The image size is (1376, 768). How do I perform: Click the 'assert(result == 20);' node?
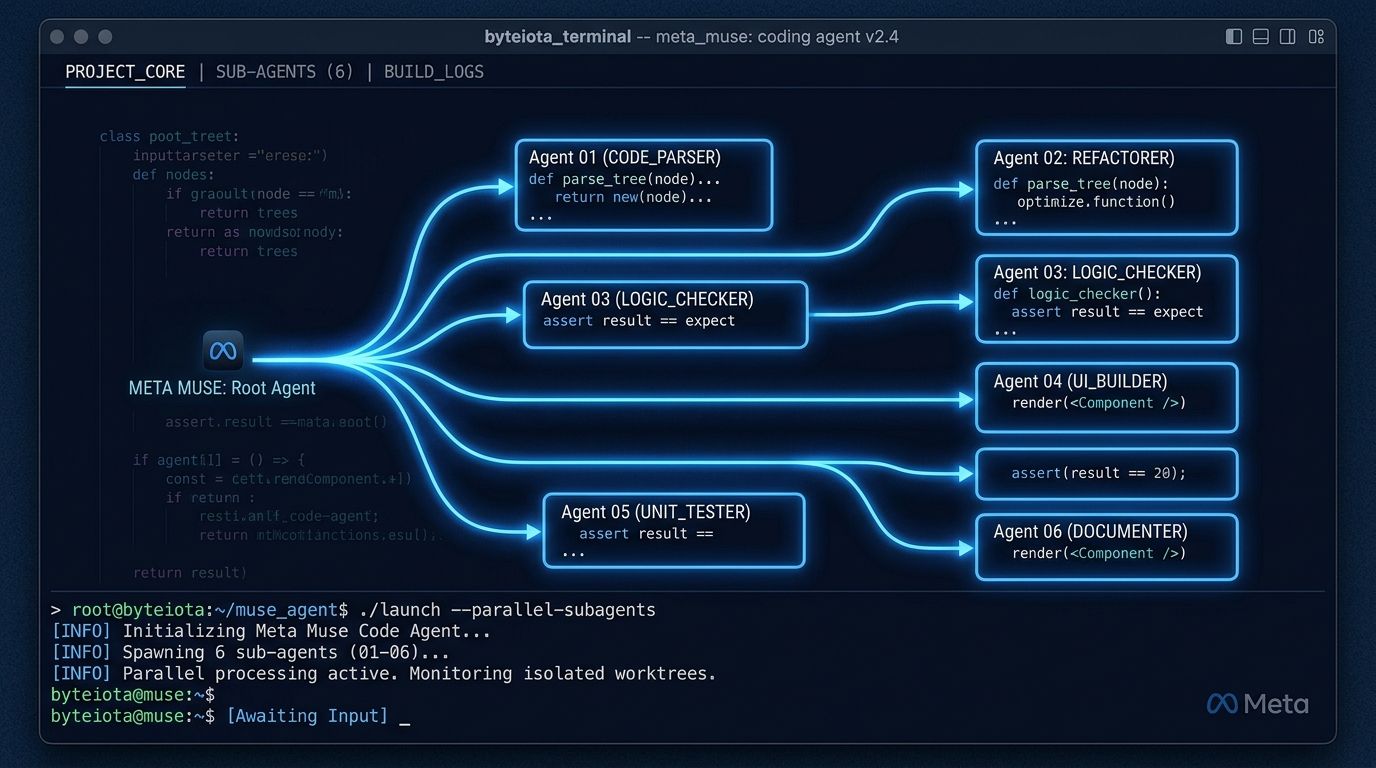point(1106,473)
